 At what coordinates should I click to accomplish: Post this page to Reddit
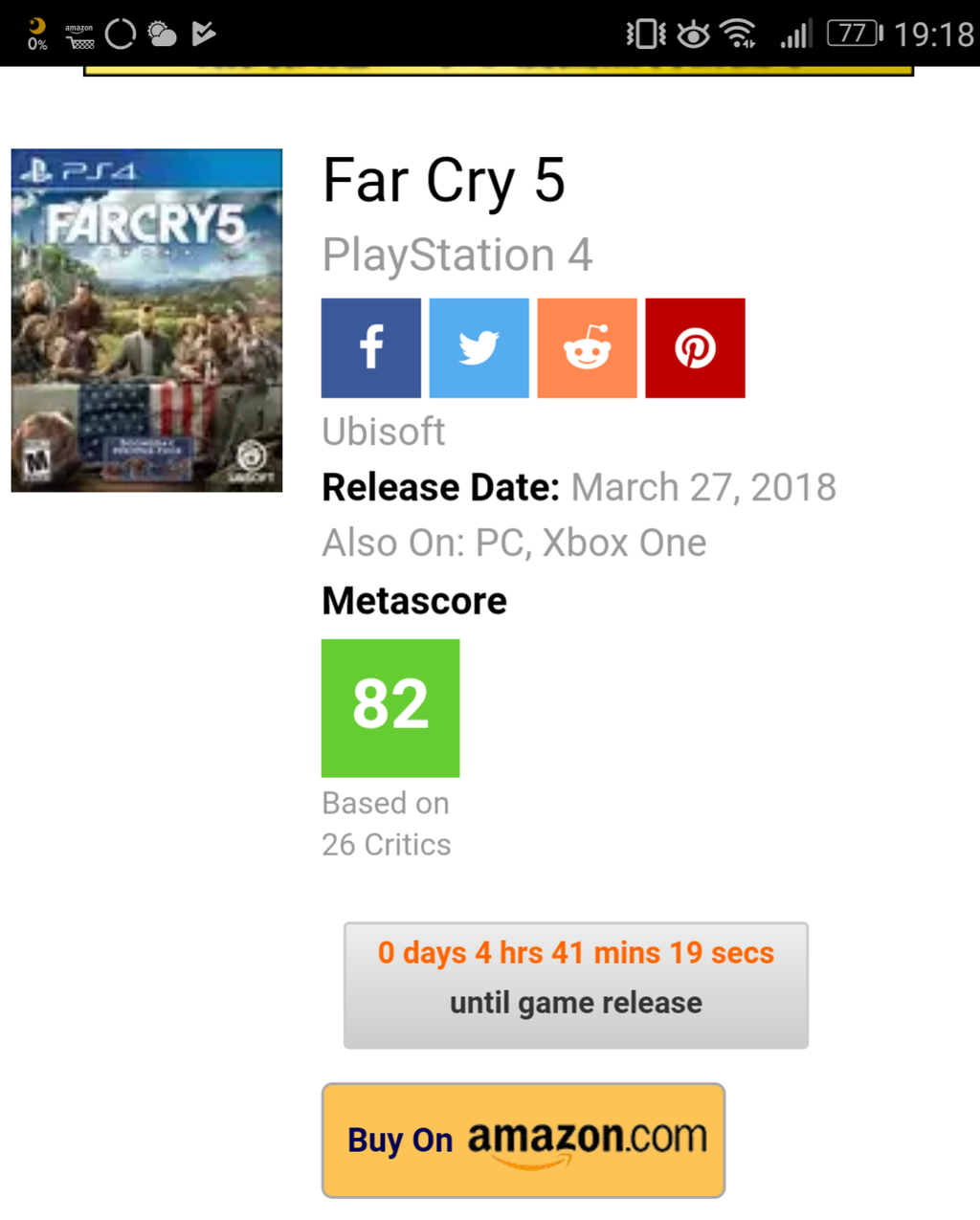pos(587,348)
